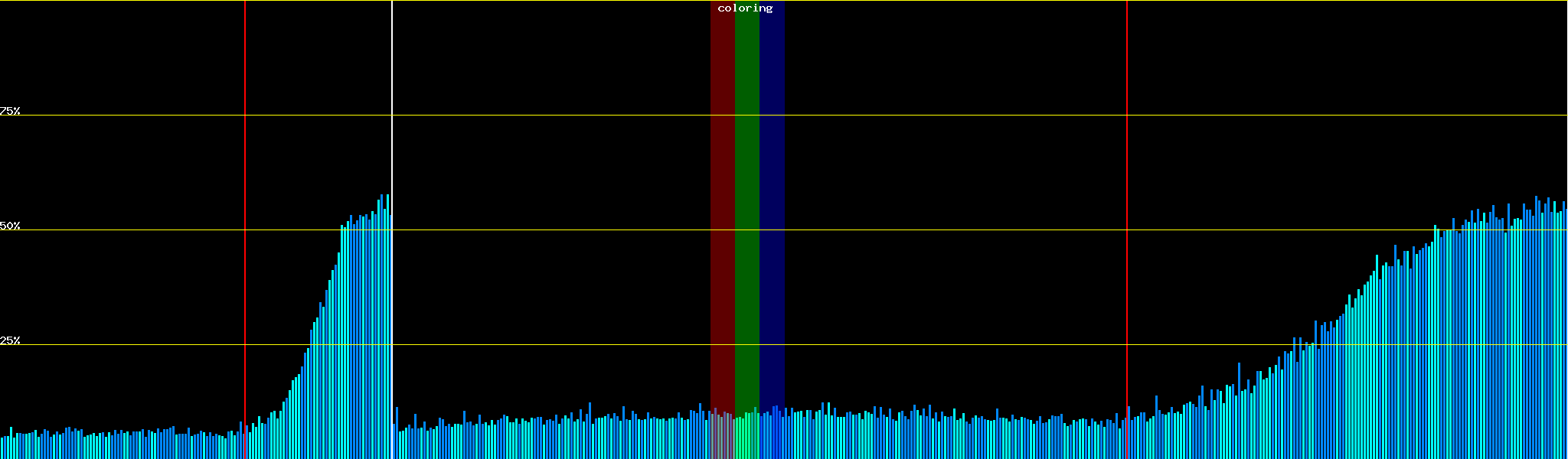Image resolution: width=1568 pixels, height=459 pixels.
Task: Click the empty area between blue band and right red marker
Action: (957, 229)
